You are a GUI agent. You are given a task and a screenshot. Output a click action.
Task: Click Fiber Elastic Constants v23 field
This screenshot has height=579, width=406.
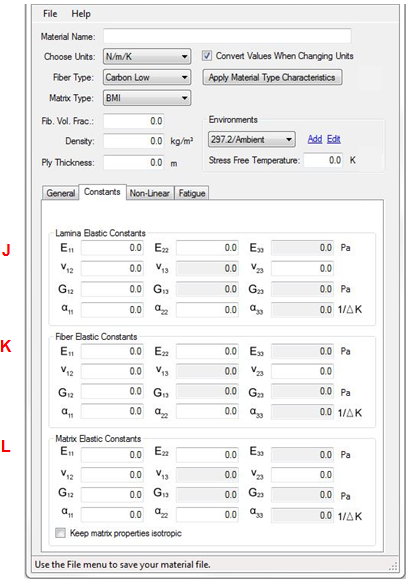click(x=302, y=371)
